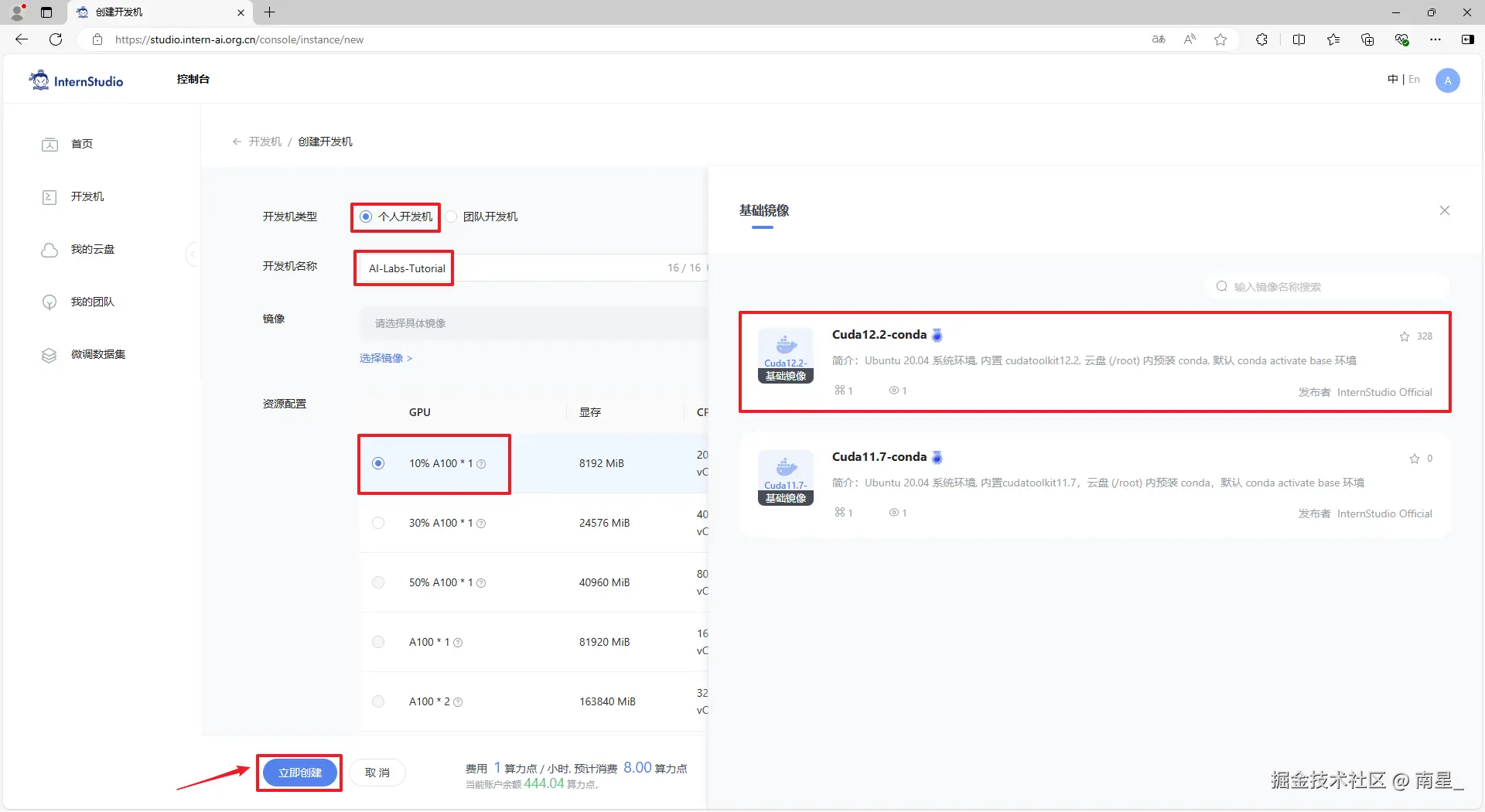Open browser collections

(1367, 39)
